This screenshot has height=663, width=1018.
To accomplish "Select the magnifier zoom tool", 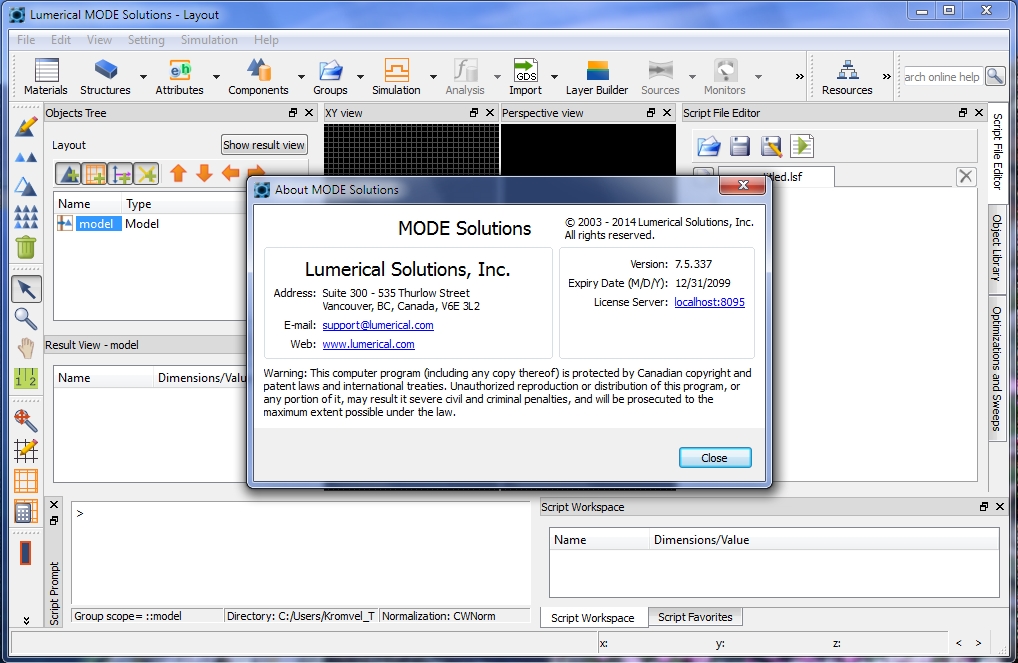I will 26,318.
